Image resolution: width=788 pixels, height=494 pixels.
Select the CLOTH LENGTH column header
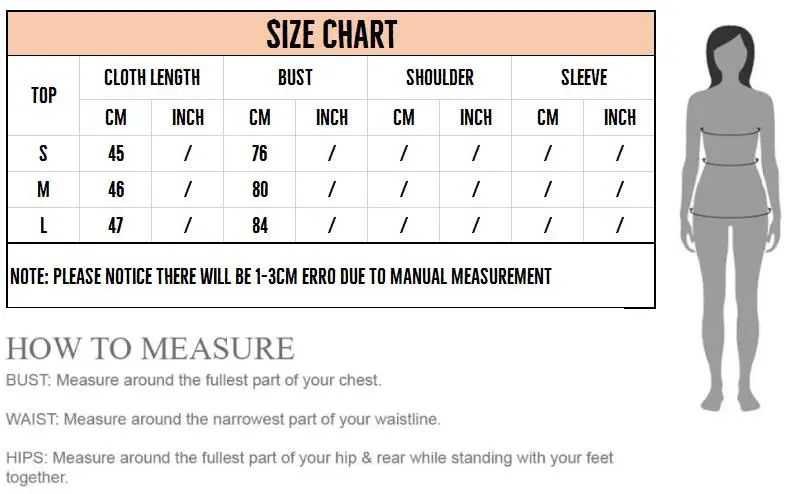click(152, 77)
